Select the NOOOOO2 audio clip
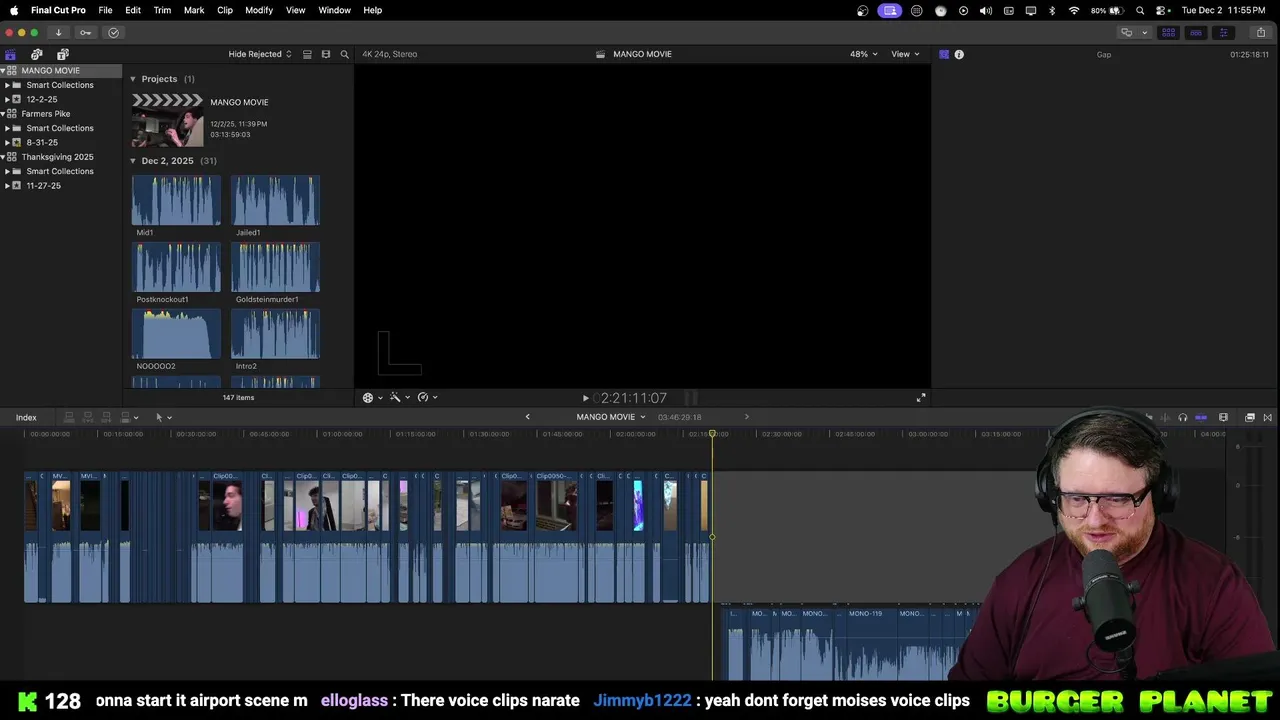Image resolution: width=1280 pixels, height=720 pixels. (176, 333)
